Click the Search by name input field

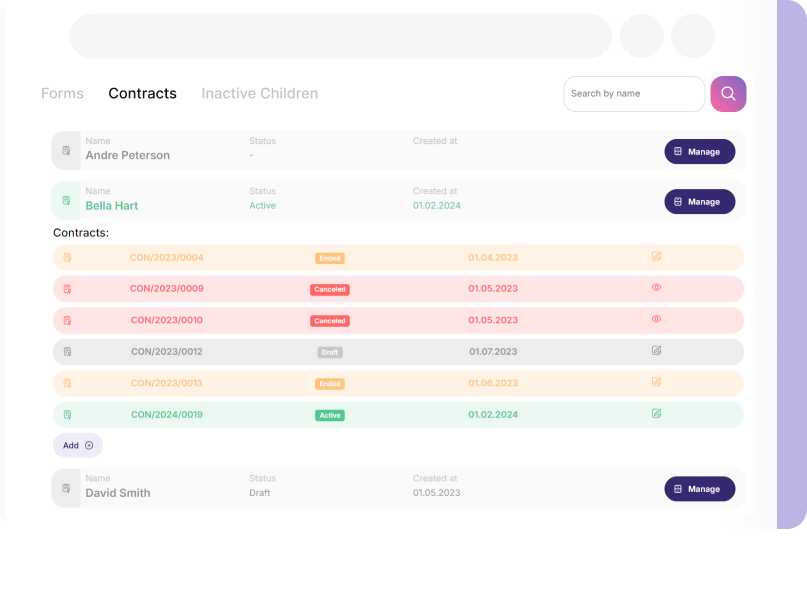[x=633, y=93]
